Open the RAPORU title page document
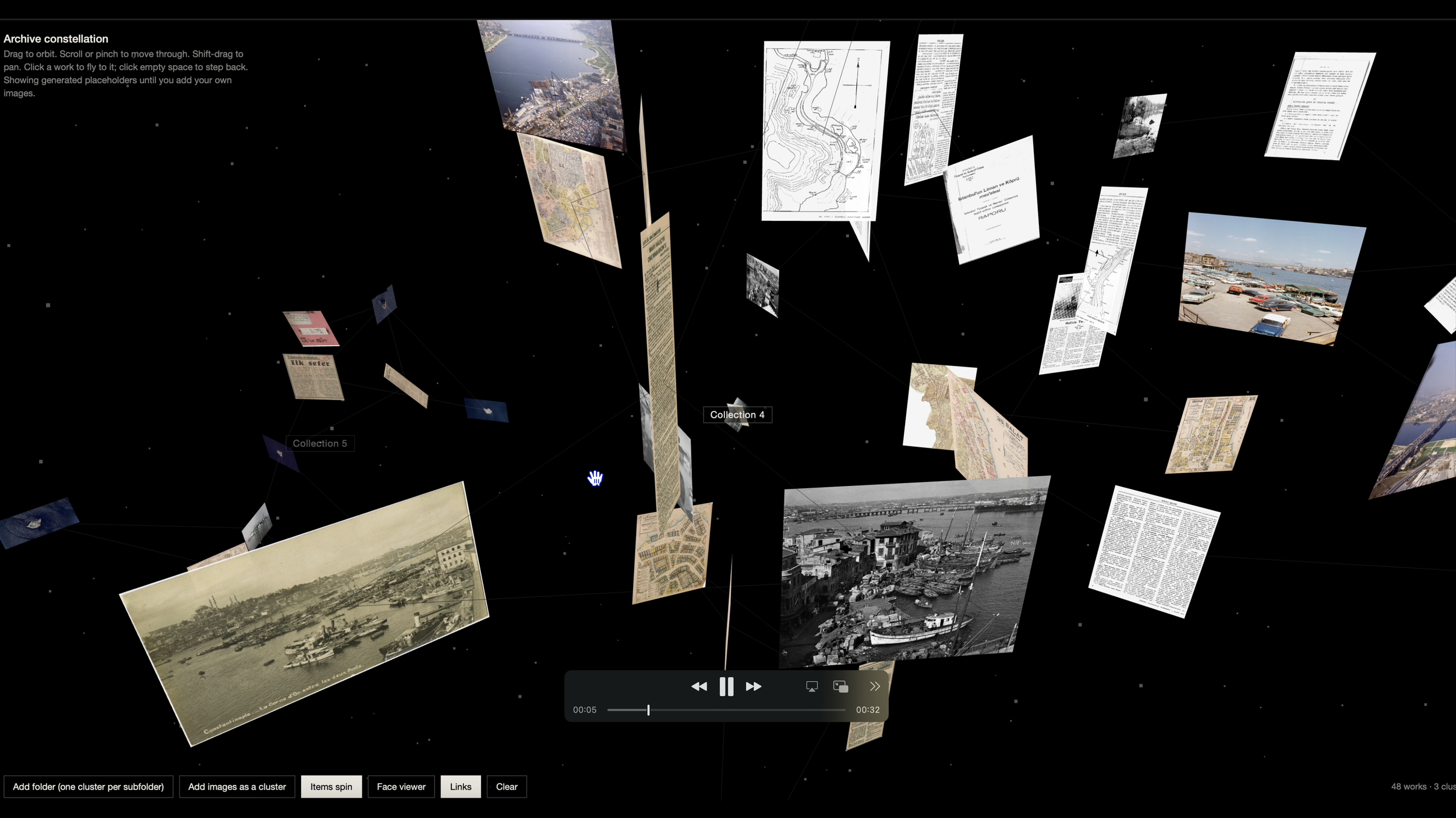The height and width of the screenshot is (818, 1456). [993, 201]
